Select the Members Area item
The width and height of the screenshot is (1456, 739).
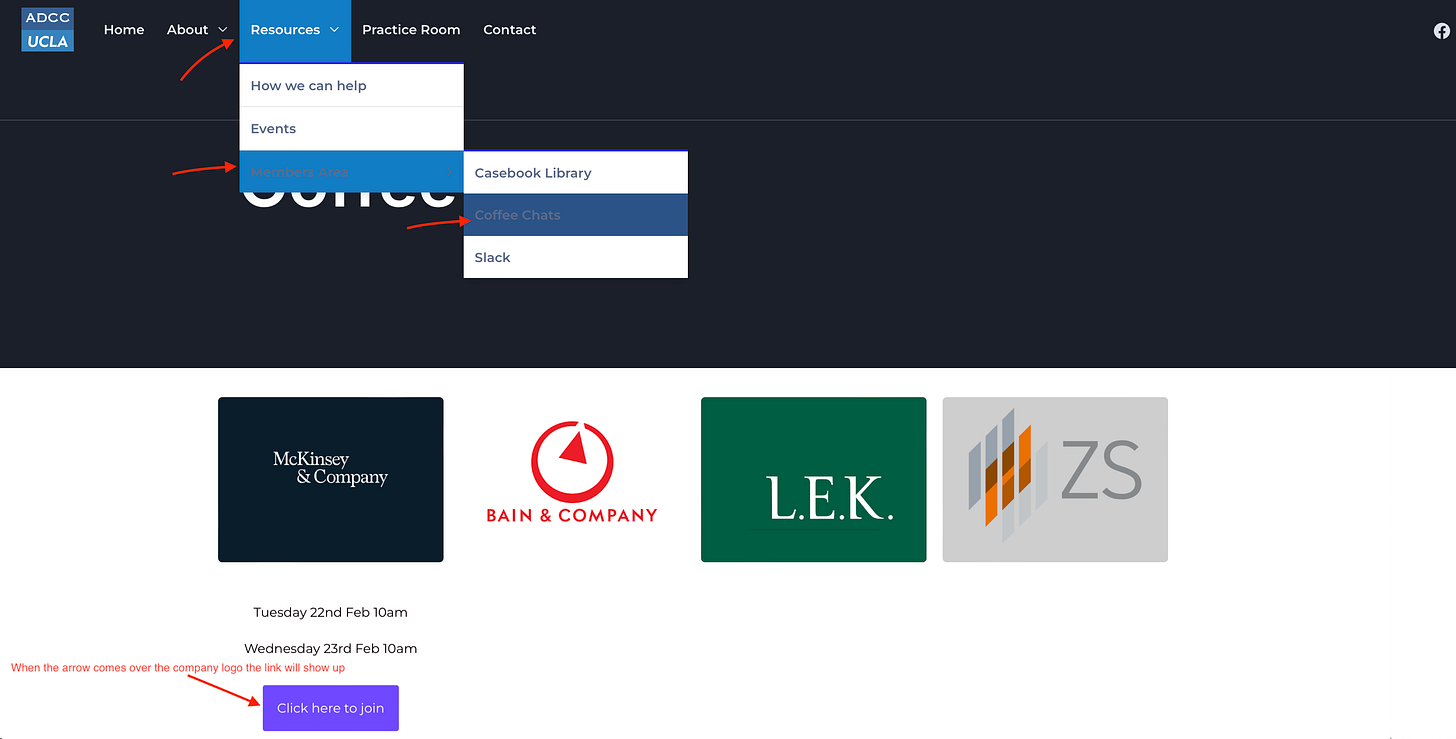pyautogui.click(x=351, y=172)
